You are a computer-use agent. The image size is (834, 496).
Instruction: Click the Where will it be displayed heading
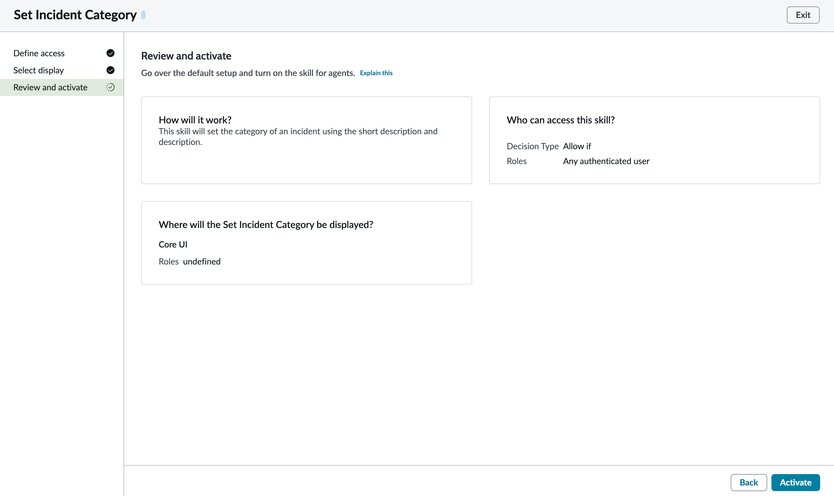click(266, 225)
